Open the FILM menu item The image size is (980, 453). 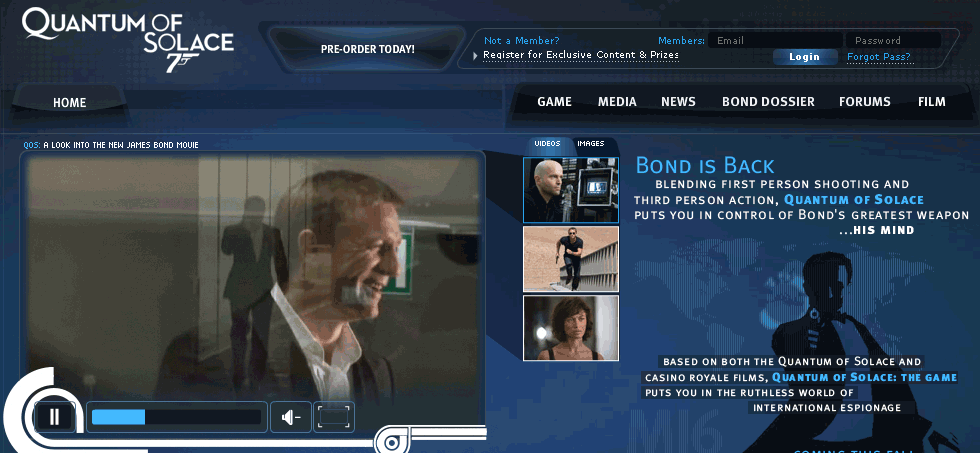click(x=931, y=102)
